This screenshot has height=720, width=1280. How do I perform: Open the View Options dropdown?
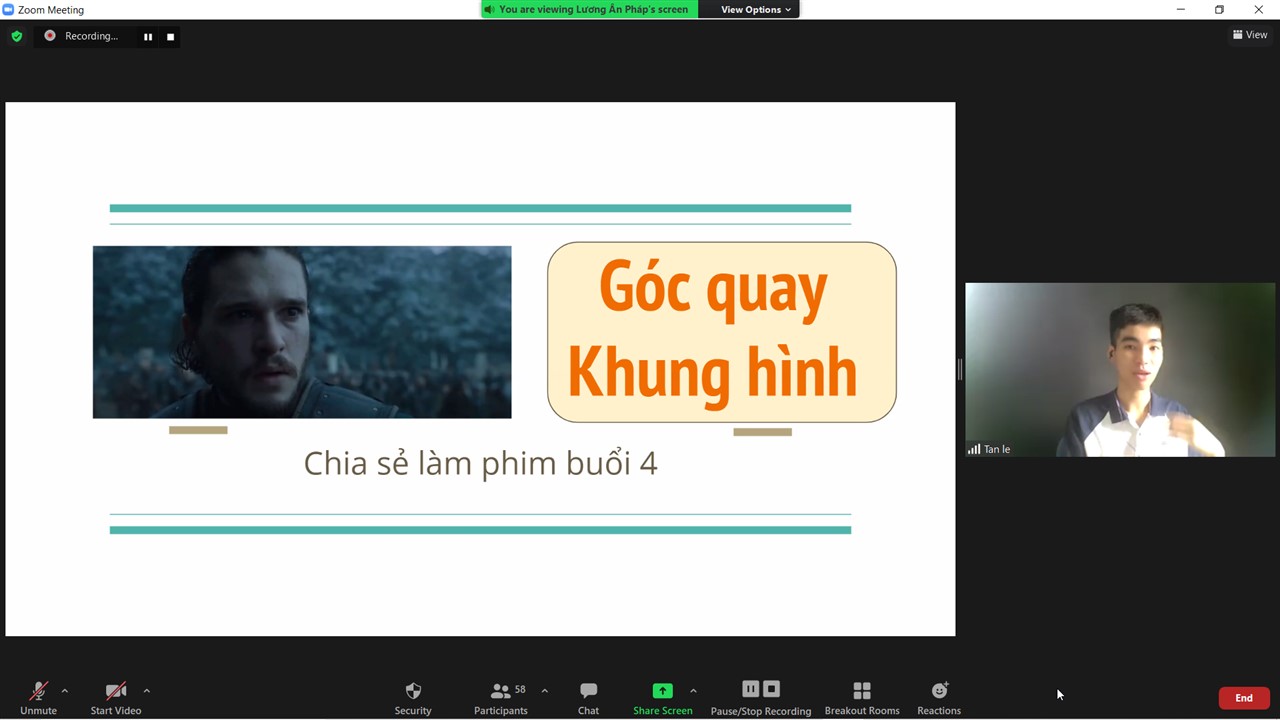click(x=756, y=9)
